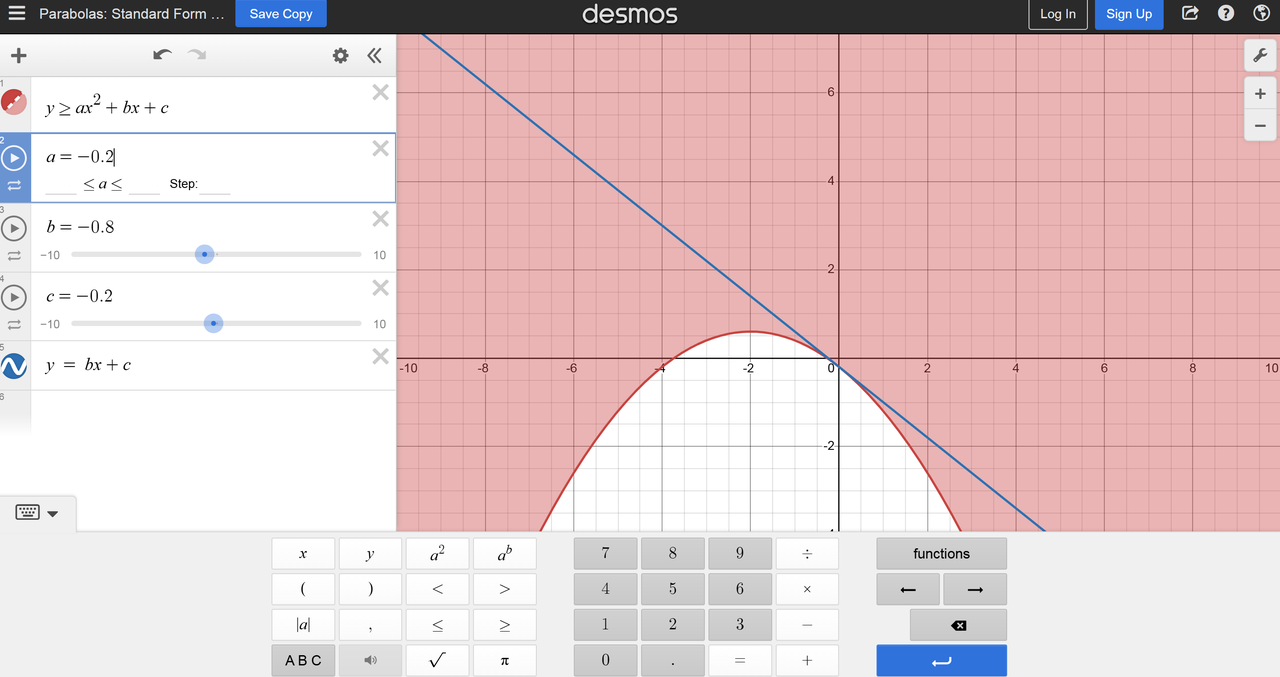
Task: Click the slider Step input field
Action: coord(215,185)
